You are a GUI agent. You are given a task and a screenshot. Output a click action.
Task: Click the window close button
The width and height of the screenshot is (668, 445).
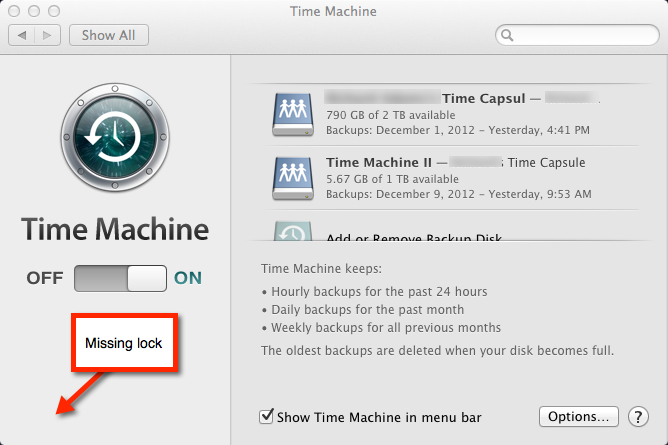14,11
